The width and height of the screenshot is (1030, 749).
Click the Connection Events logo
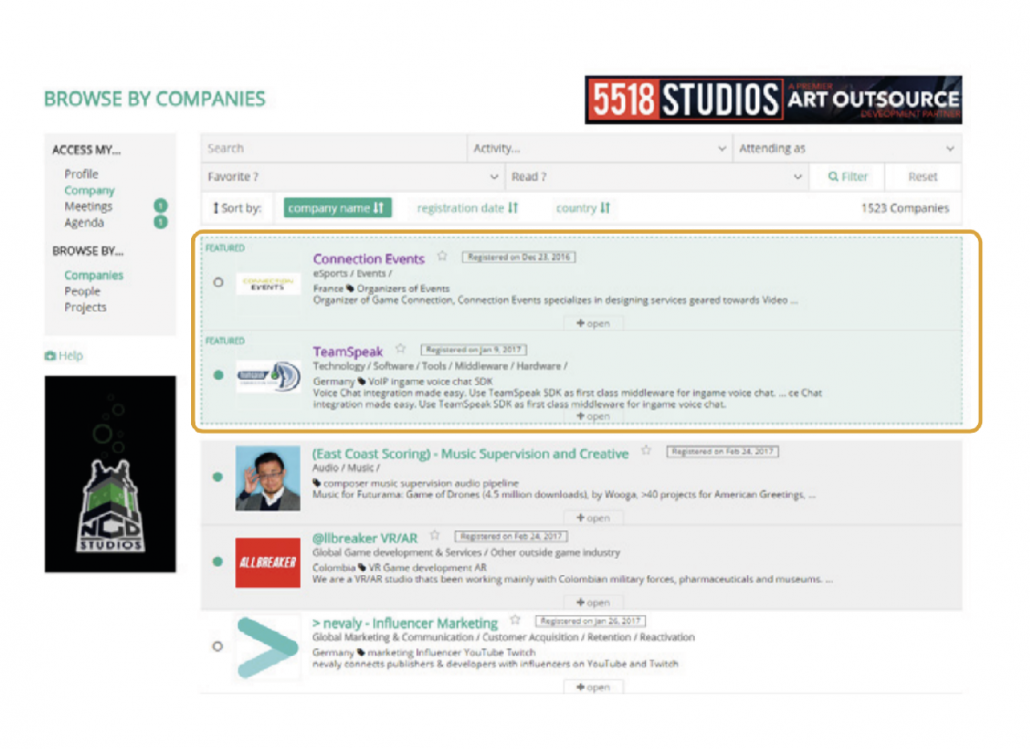[268, 284]
